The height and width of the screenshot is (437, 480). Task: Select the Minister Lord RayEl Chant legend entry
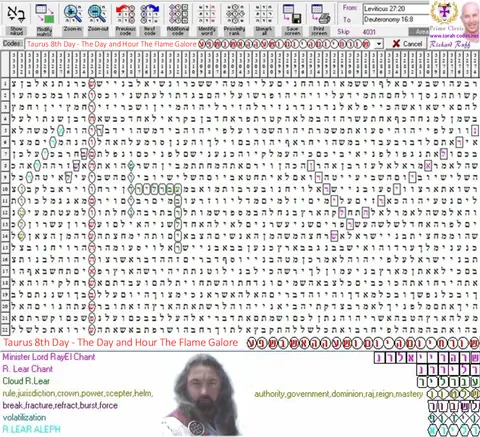coord(49,357)
